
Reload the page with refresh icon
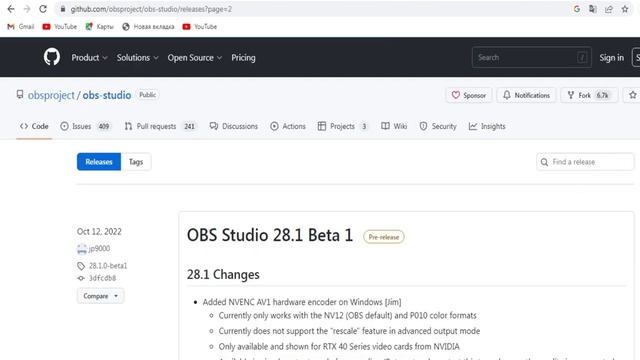pos(43,9)
